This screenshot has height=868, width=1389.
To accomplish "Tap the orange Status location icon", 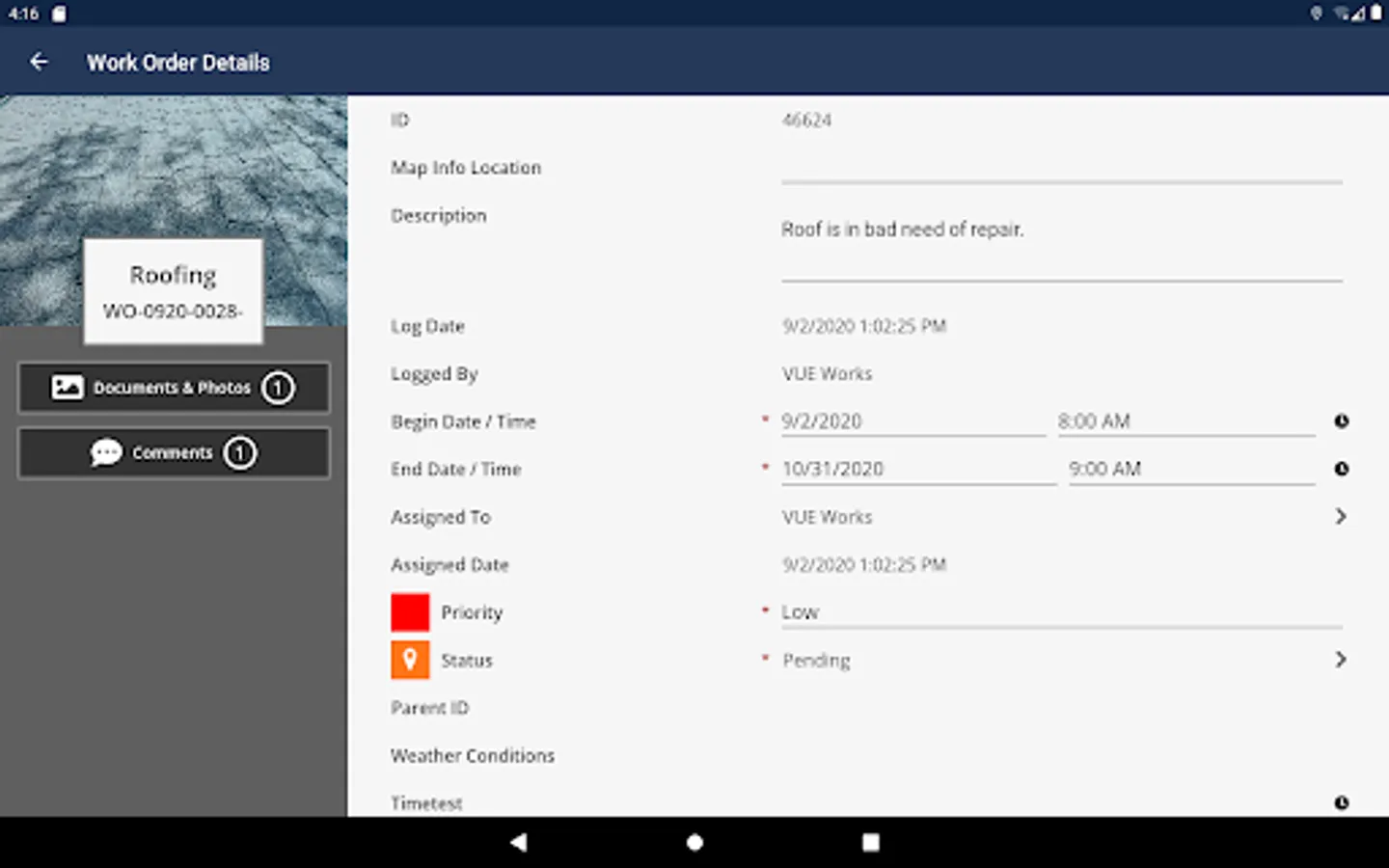I will click(410, 660).
